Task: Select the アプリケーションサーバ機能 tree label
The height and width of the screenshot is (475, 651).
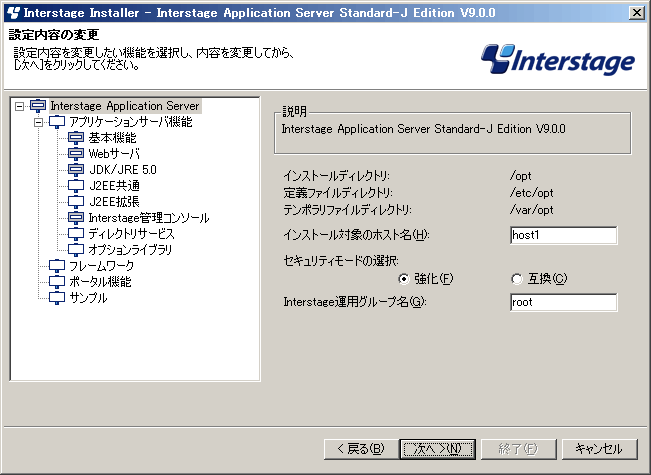Action: point(130,122)
